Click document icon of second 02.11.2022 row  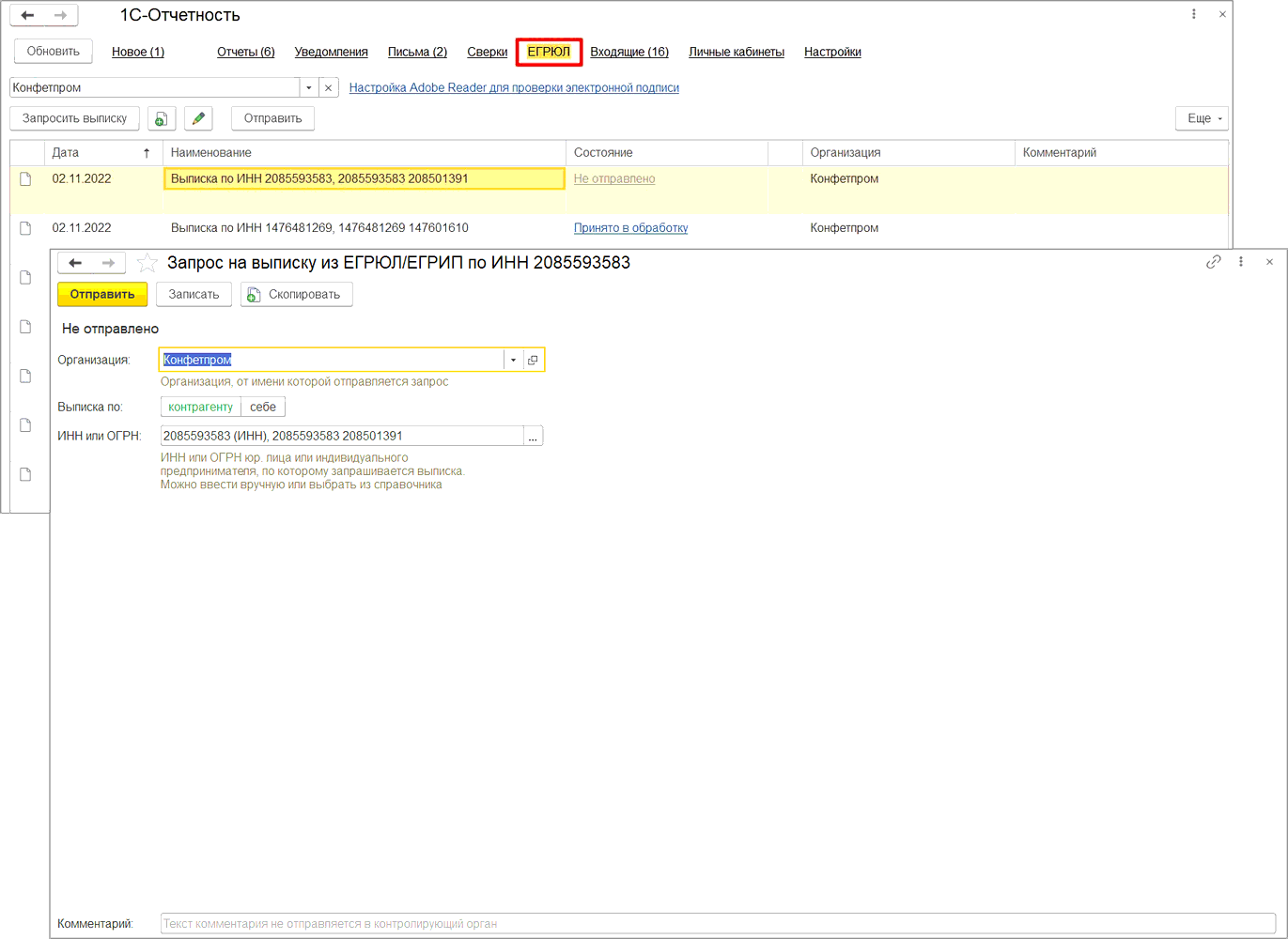[x=25, y=227]
